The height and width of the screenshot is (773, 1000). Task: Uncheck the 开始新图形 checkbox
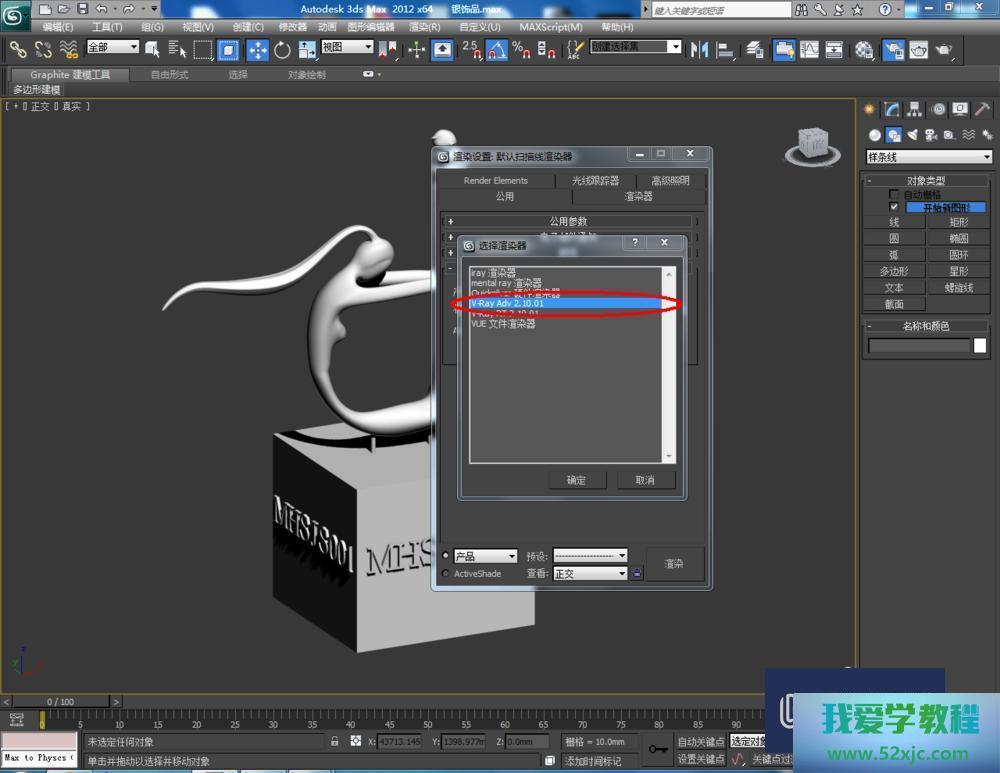coord(894,207)
